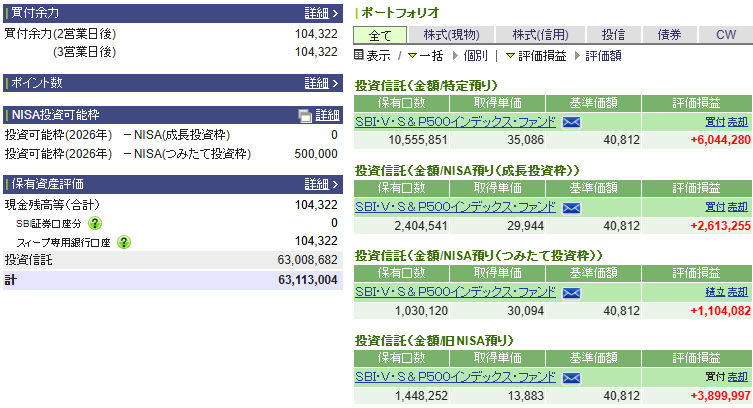The width and height of the screenshot is (753, 408).
Task: Open 詳細 in the 保有資産評価 header
Action: pyautogui.click(x=321, y=184)
